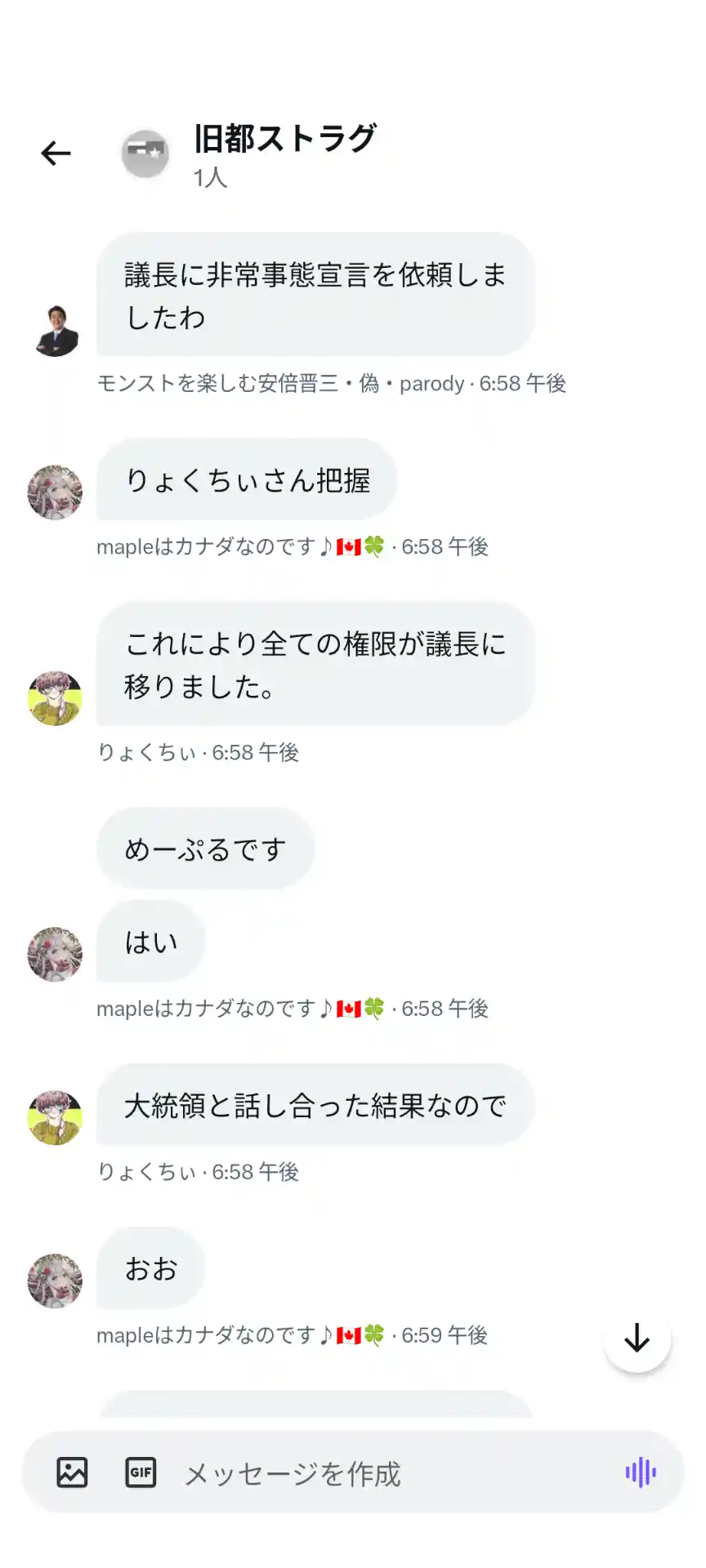Open maple's avatar beside the おお message
Screen dimensions: 706x1568
coord(56,1281)
